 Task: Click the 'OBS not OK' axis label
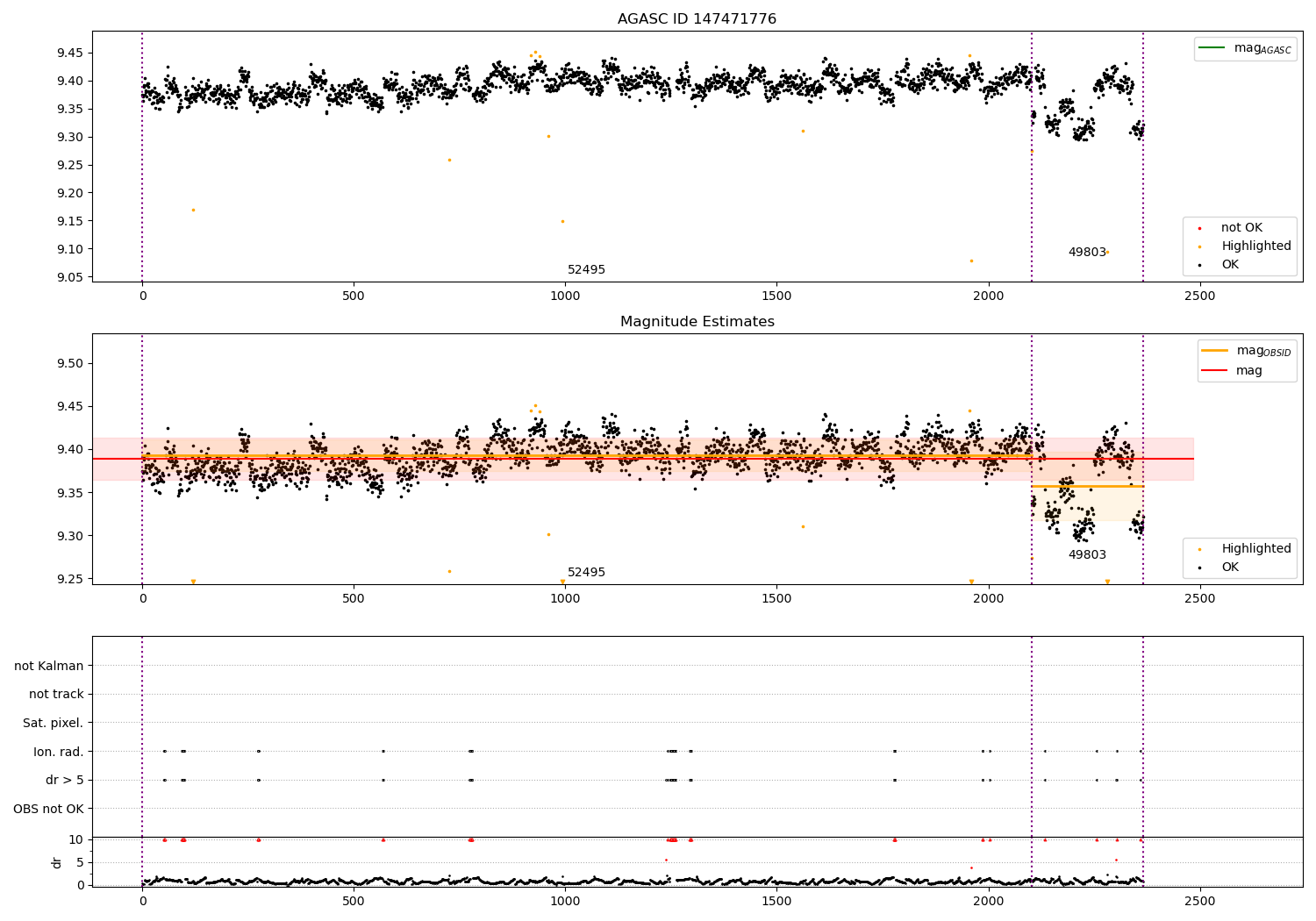click(48, 809)
